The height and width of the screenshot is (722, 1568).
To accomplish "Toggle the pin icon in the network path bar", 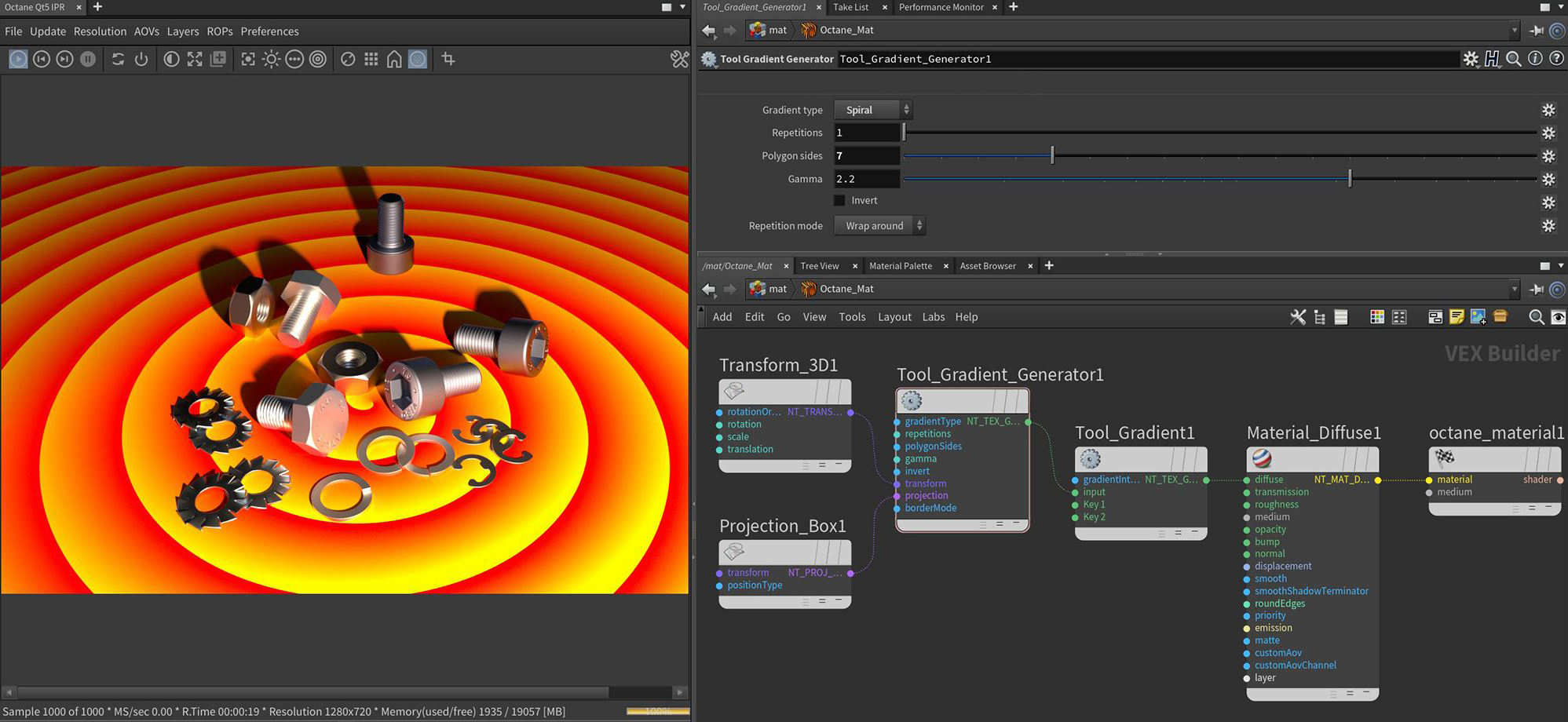I will 1537,290.
